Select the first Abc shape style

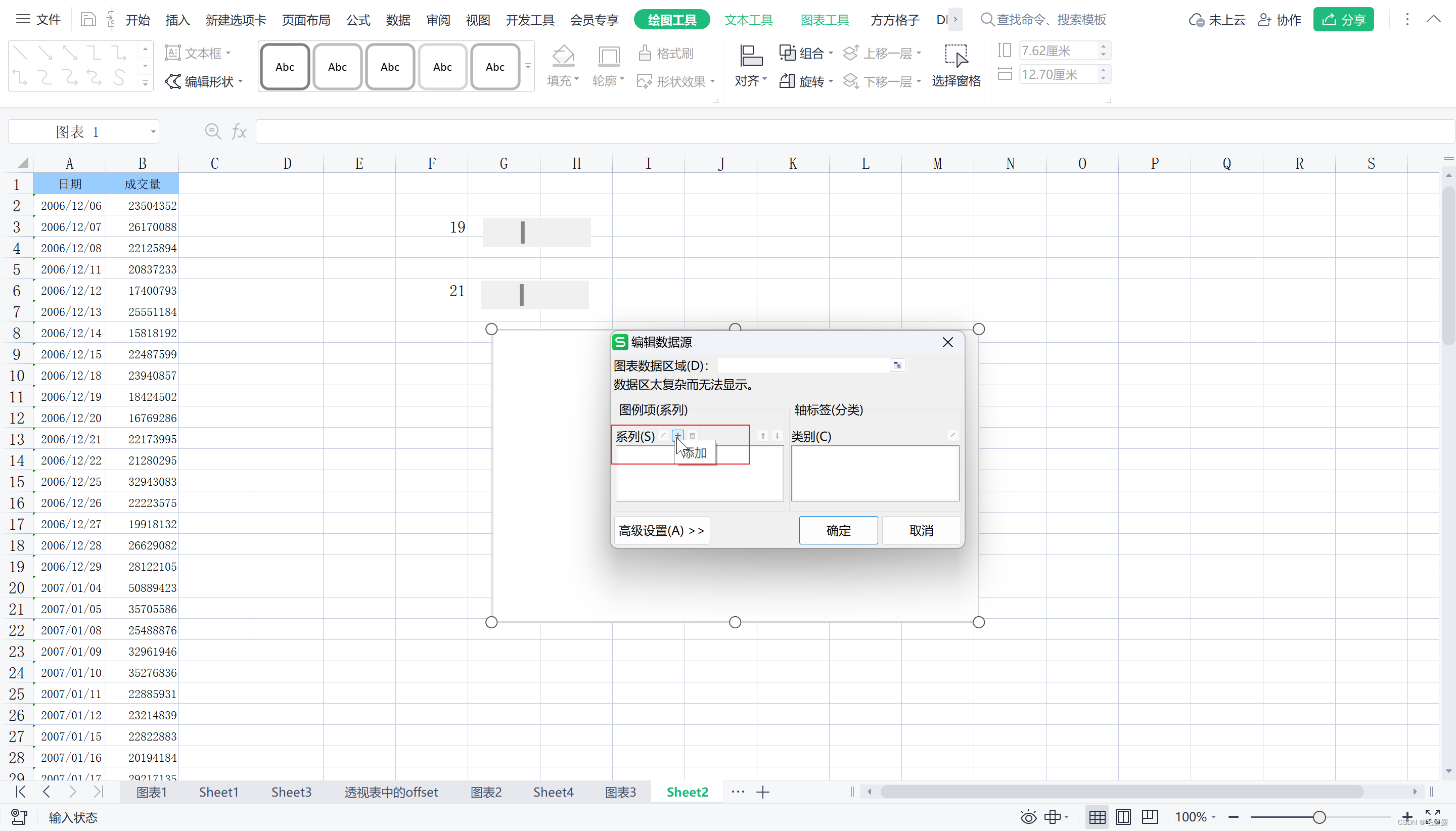point(285,67)
